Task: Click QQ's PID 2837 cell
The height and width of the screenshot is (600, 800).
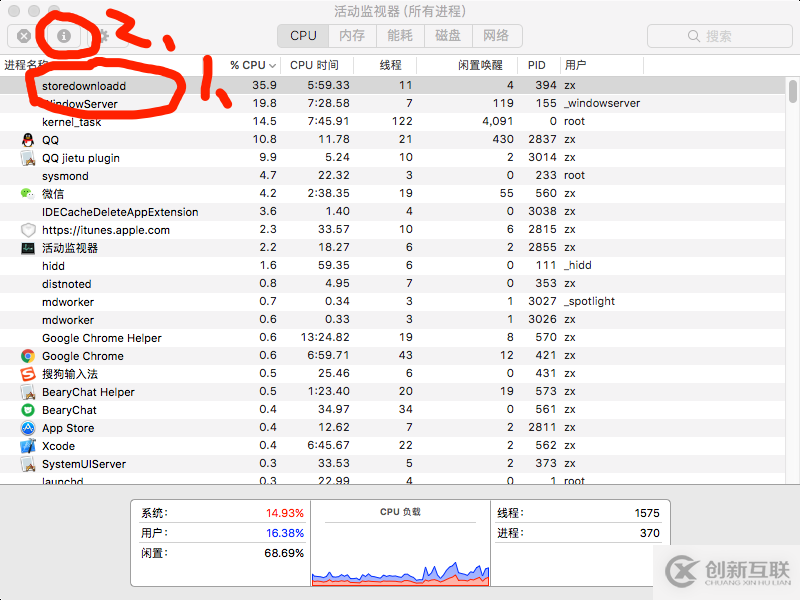Action: 542,139
